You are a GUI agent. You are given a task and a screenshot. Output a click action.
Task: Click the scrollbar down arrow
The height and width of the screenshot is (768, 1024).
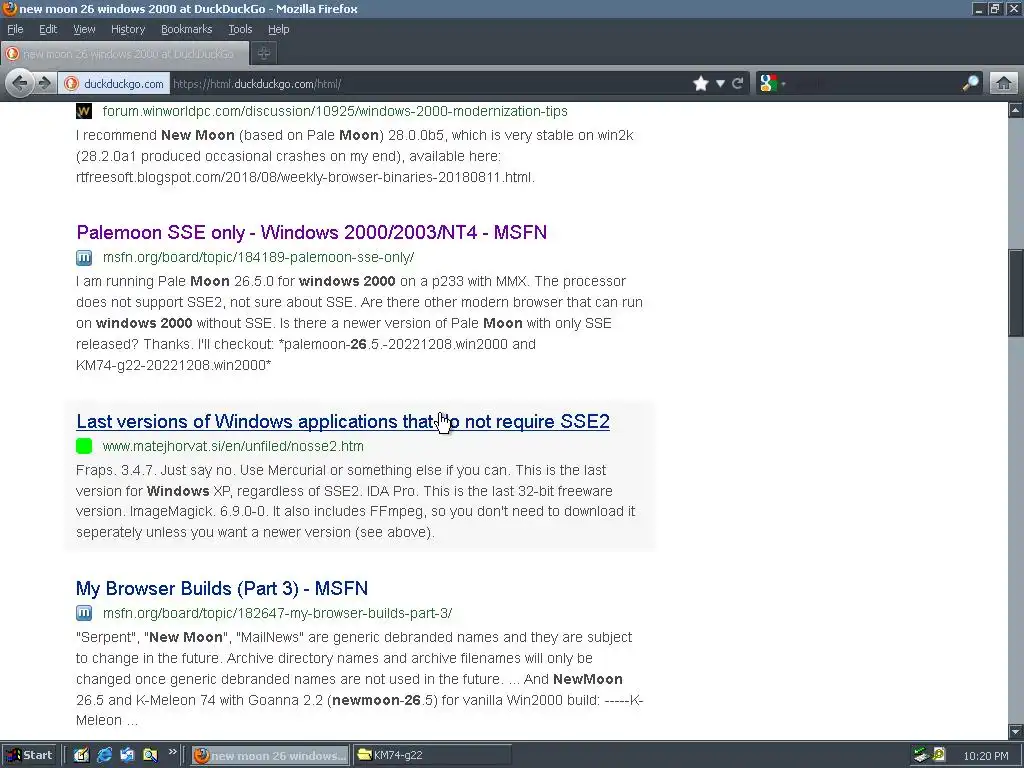click(x=1016, y=731)
